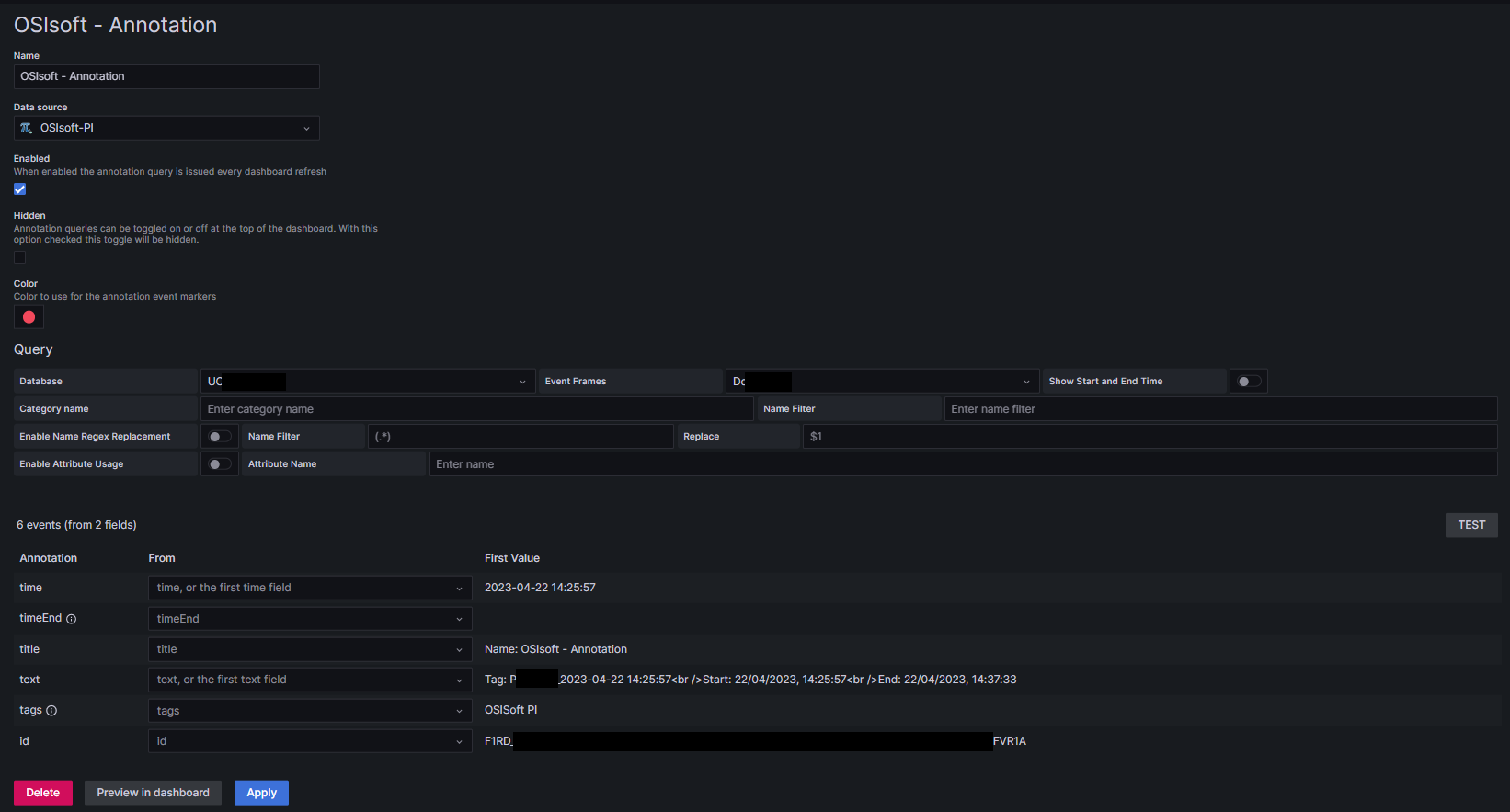Click the 'From' column header
Viewport: 1510px width, 812px height.
coord(162,558)
